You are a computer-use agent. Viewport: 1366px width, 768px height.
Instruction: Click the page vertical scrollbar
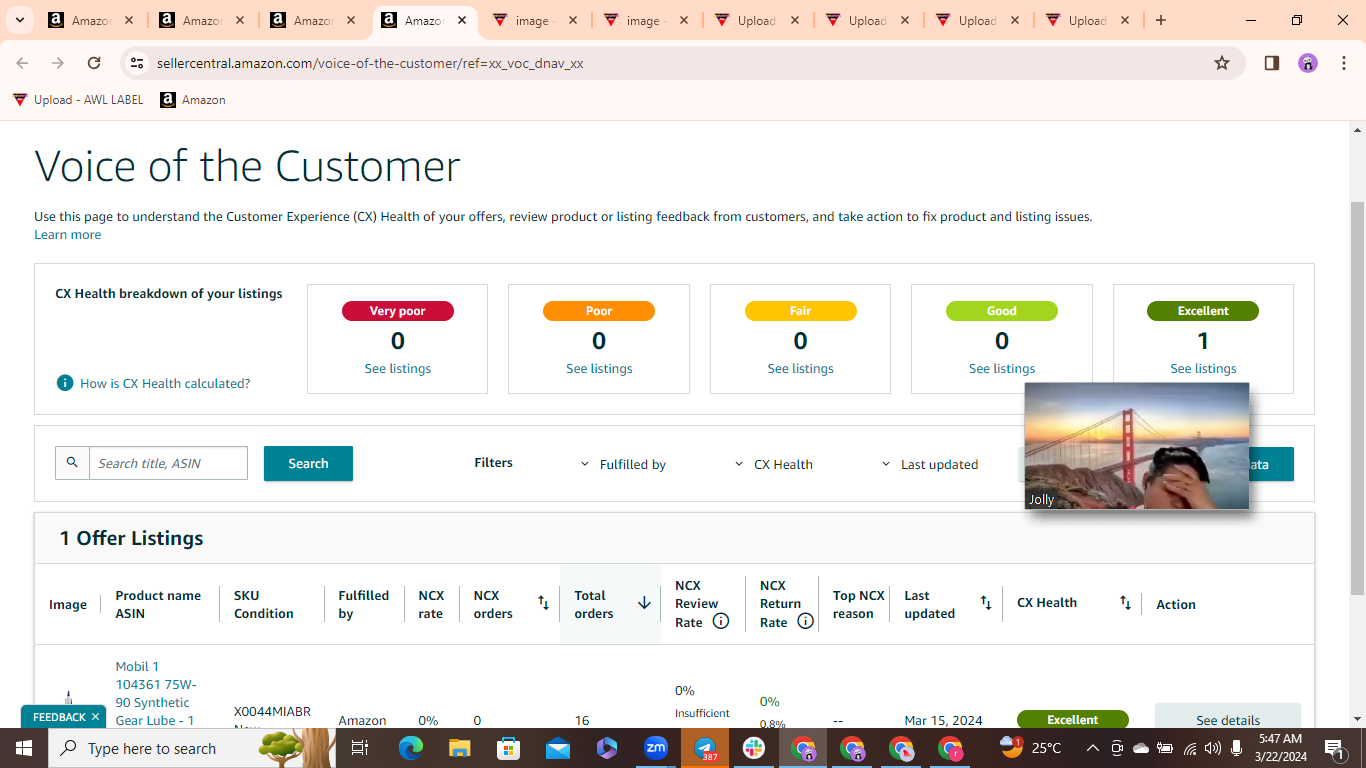click(x=1357, y=400)
